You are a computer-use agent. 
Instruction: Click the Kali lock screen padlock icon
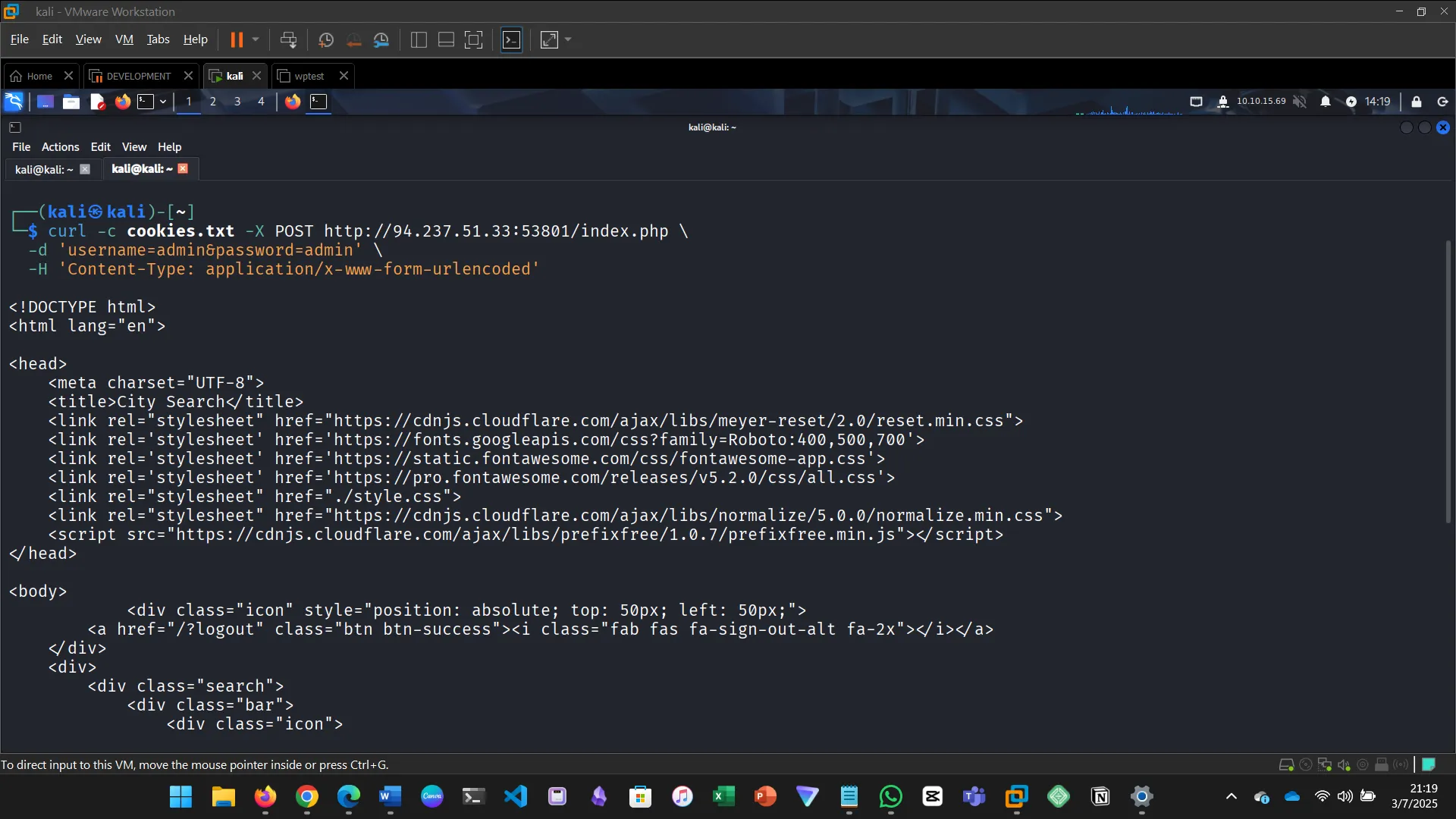[x=1416, y=102]
